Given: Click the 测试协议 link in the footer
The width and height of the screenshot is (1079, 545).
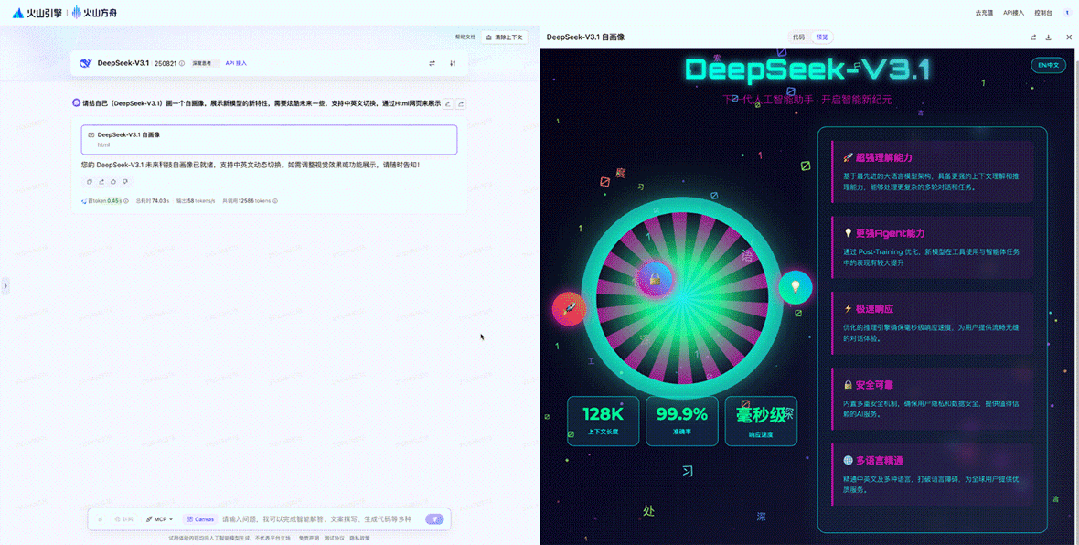Looking at the screenshot, I should (334, 538).
